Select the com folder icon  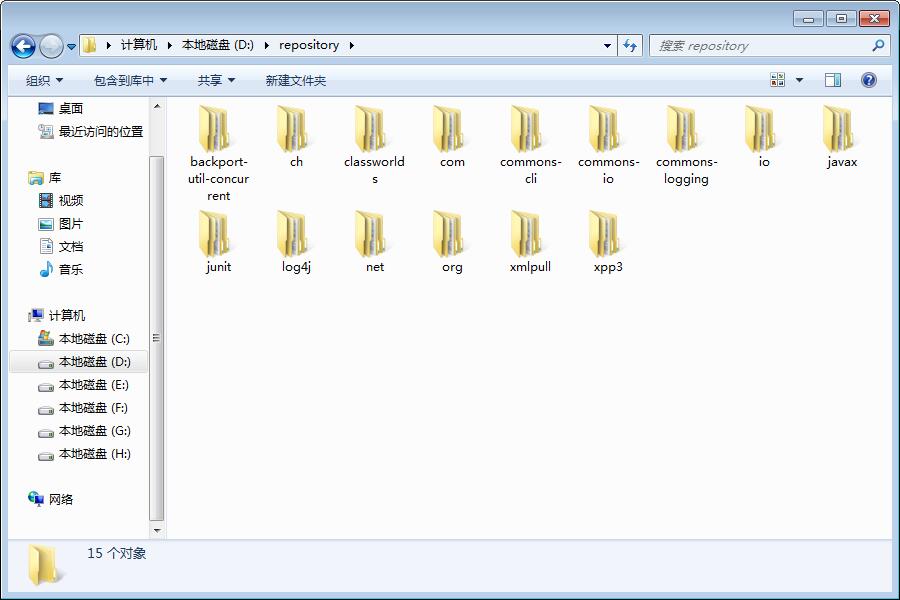click(449, 128)
